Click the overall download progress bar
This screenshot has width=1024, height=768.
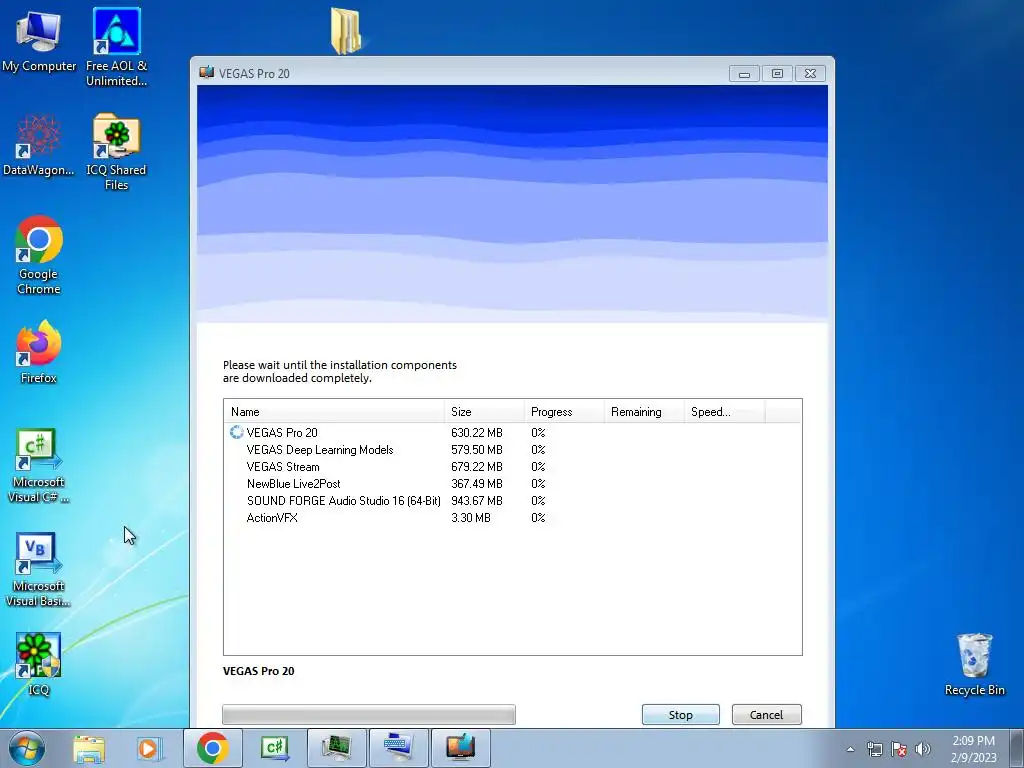tap(369, 714)
